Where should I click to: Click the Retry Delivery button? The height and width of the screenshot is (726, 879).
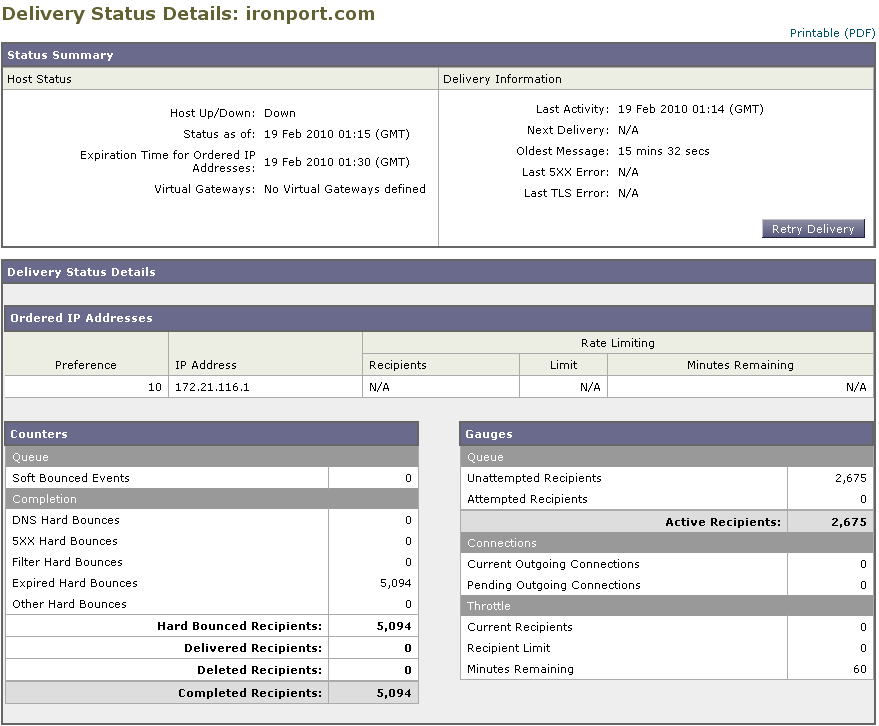(x=813, y=229)
